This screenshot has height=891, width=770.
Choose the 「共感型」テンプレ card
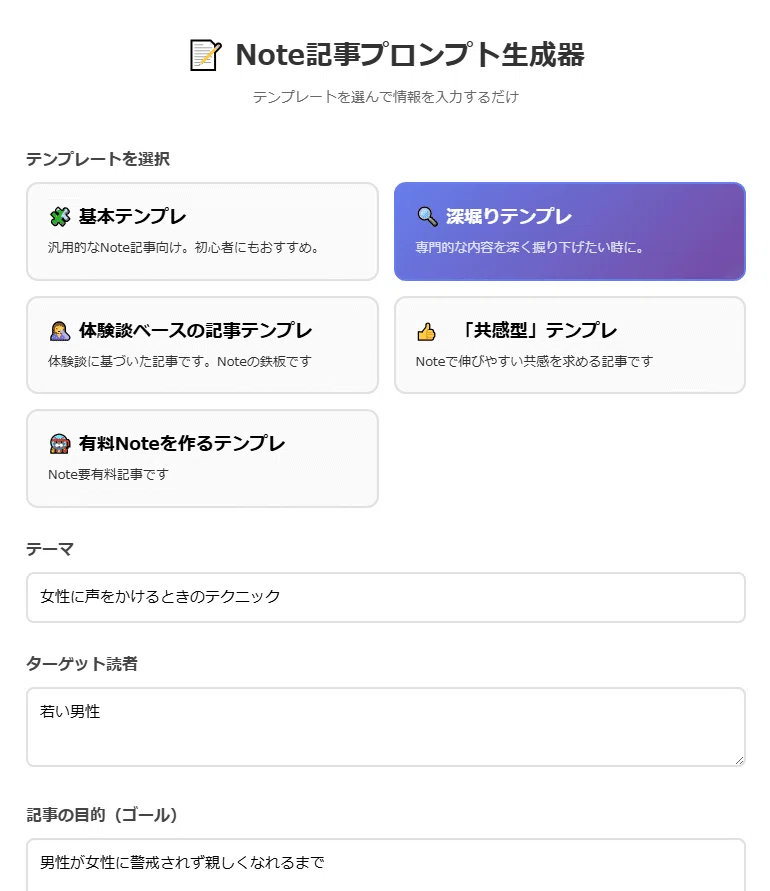(x=569, y=345)
